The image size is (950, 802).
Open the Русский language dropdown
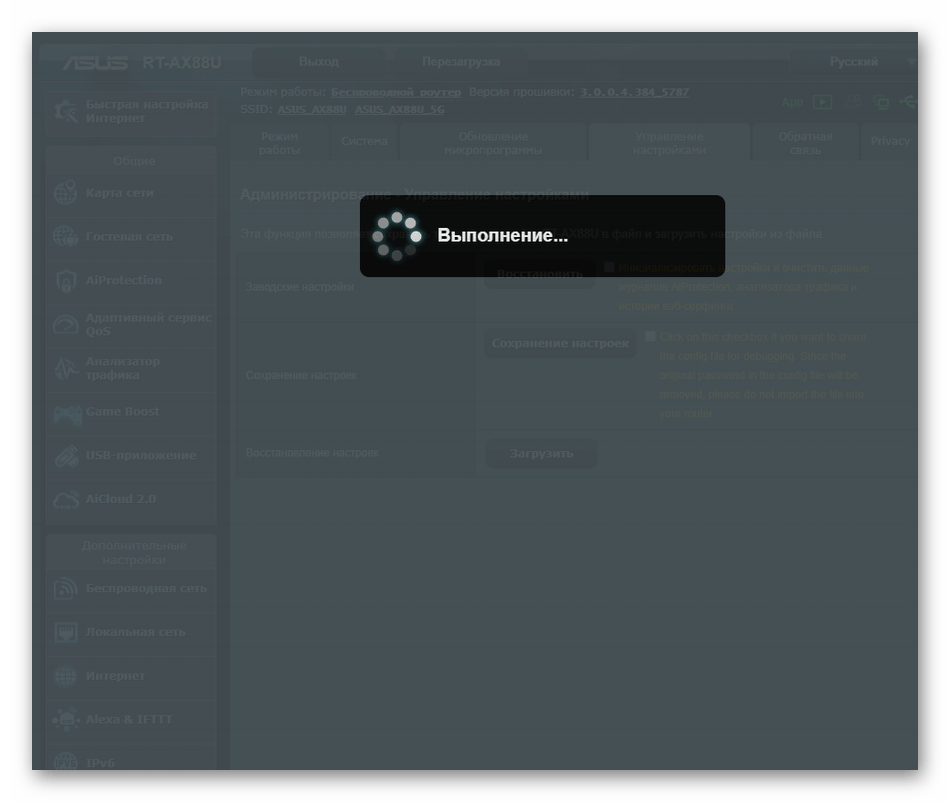854,62
